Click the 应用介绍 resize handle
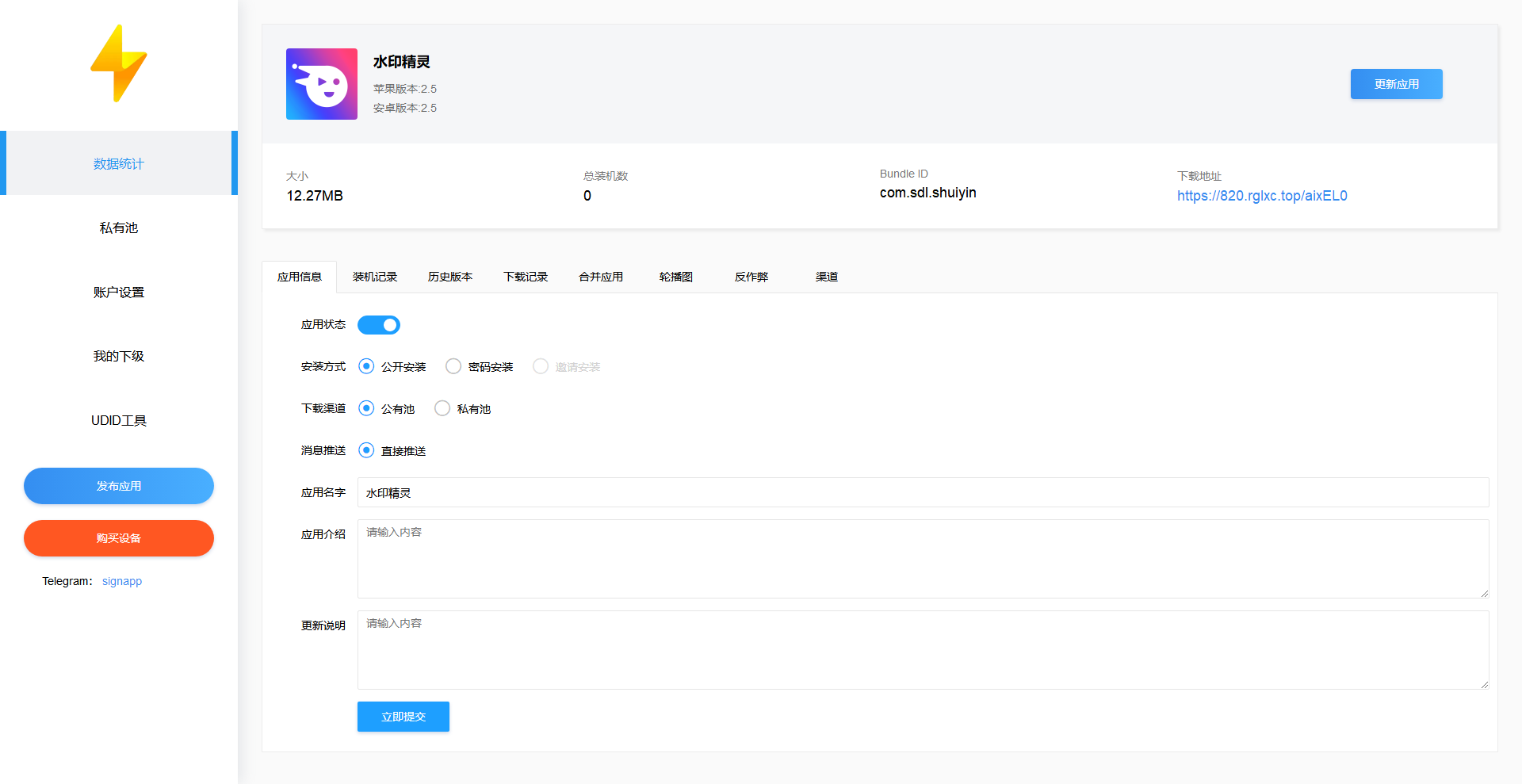This screenshot has width=1522, height=784. (1484, 593)
